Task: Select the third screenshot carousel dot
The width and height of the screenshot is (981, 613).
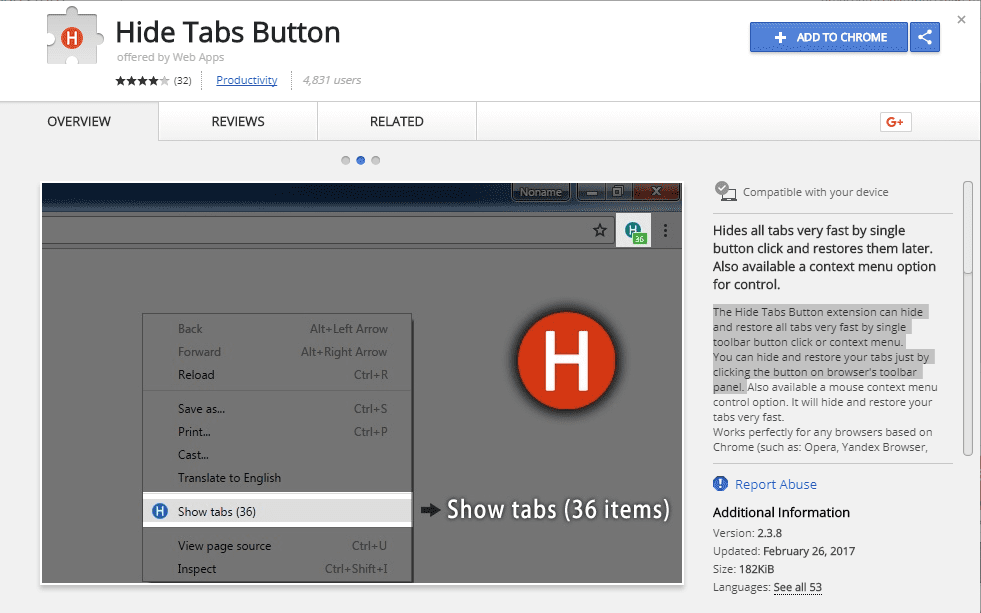Action: point(375,160)
